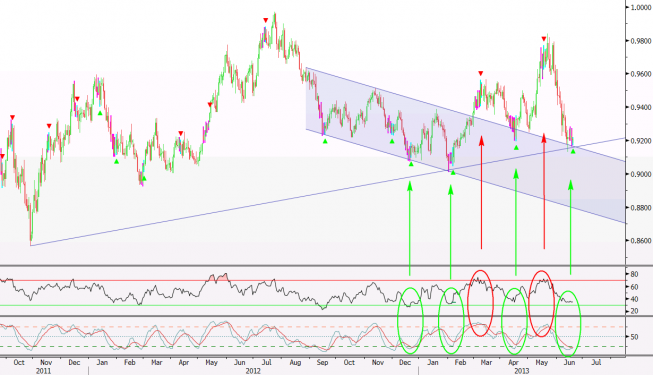Select the 0.9400 price level label

(x=641, y=108)
